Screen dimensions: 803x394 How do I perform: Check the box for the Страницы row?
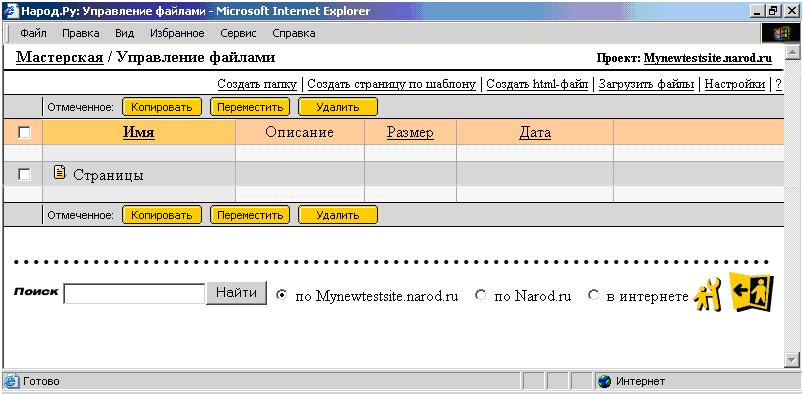pos(24,175)
